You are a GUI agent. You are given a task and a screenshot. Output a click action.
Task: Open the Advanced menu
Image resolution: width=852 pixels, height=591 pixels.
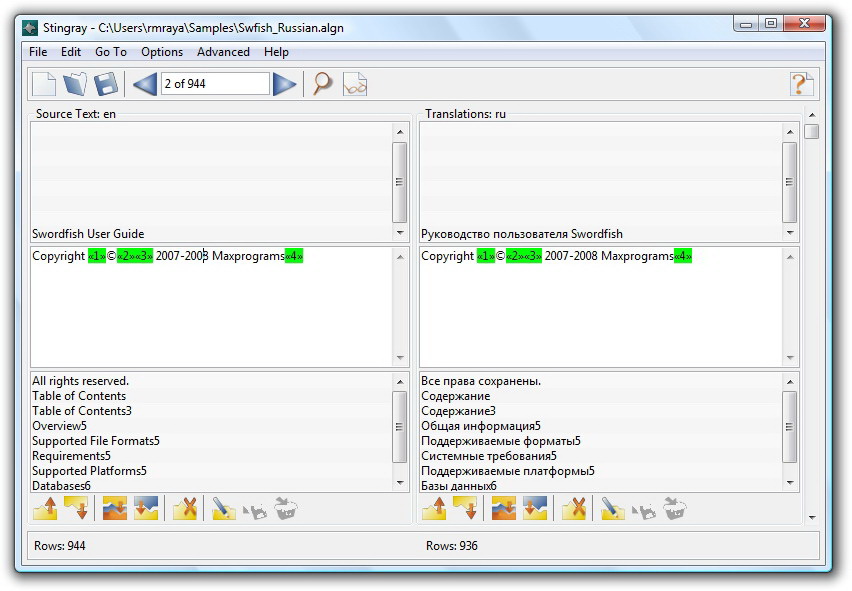click(223, 52)
